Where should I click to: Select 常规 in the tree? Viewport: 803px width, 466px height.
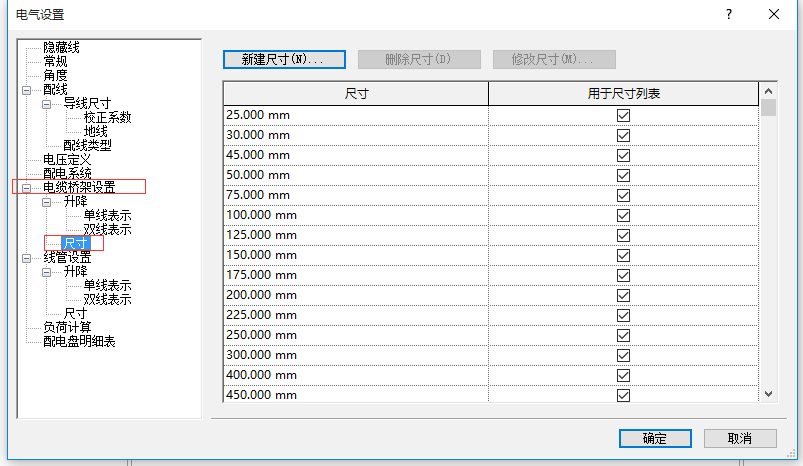coord(55,61)
